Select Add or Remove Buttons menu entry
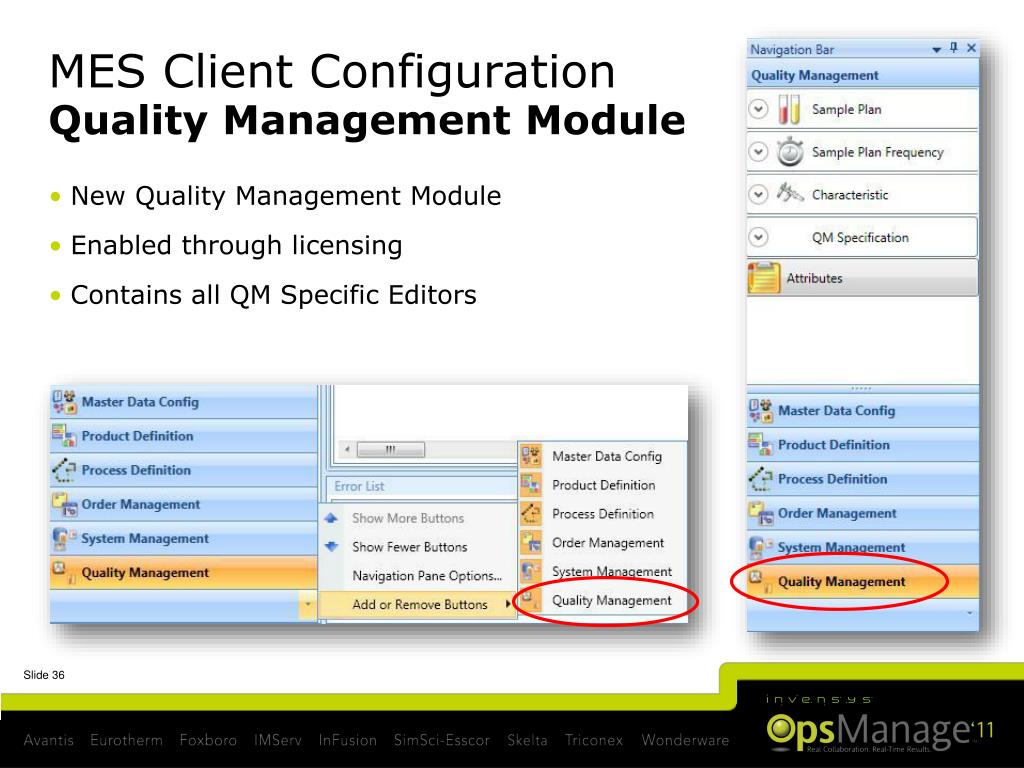The height and width of the screenshot is (768, 1024). pos(419,604)
